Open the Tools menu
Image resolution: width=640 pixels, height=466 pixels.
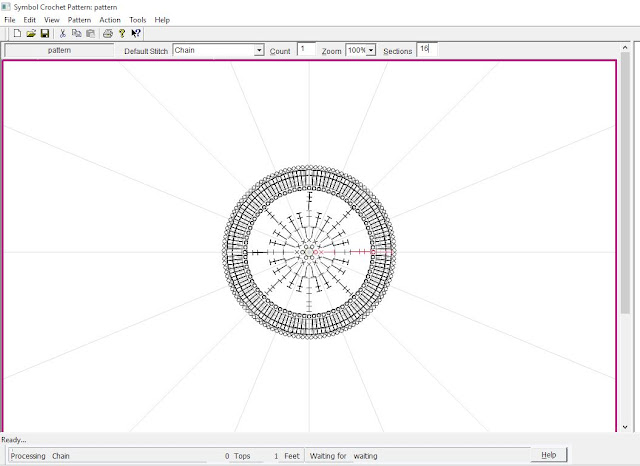(138, 20)
